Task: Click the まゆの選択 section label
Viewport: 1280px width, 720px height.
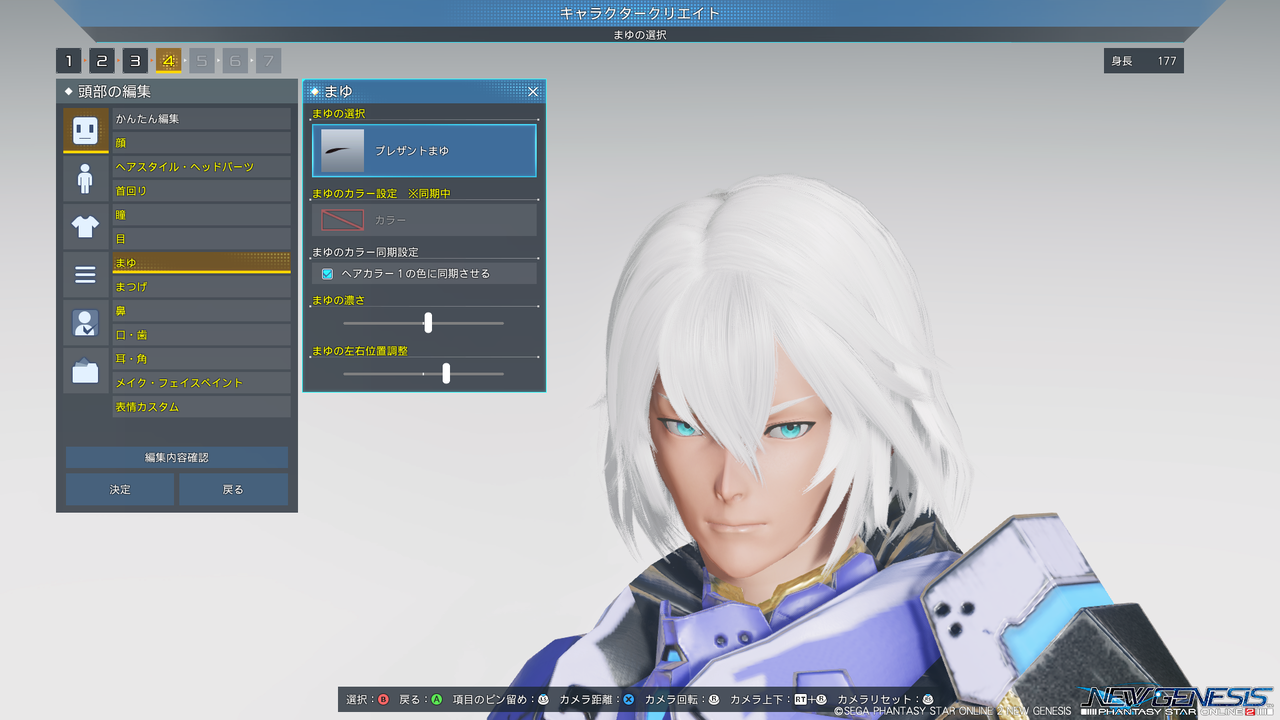Action: click(x=339, y=114)
